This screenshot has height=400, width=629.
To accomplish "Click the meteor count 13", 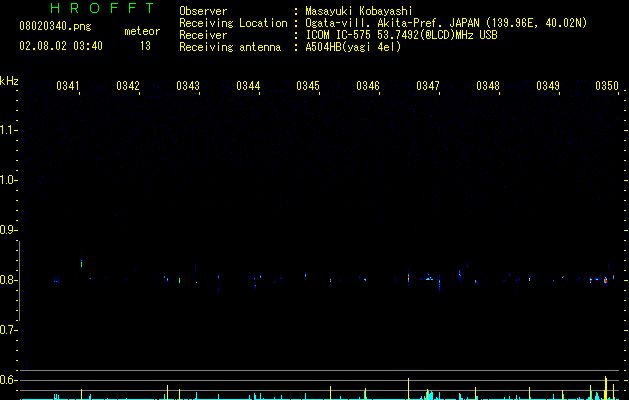I will tap(145, 46).
